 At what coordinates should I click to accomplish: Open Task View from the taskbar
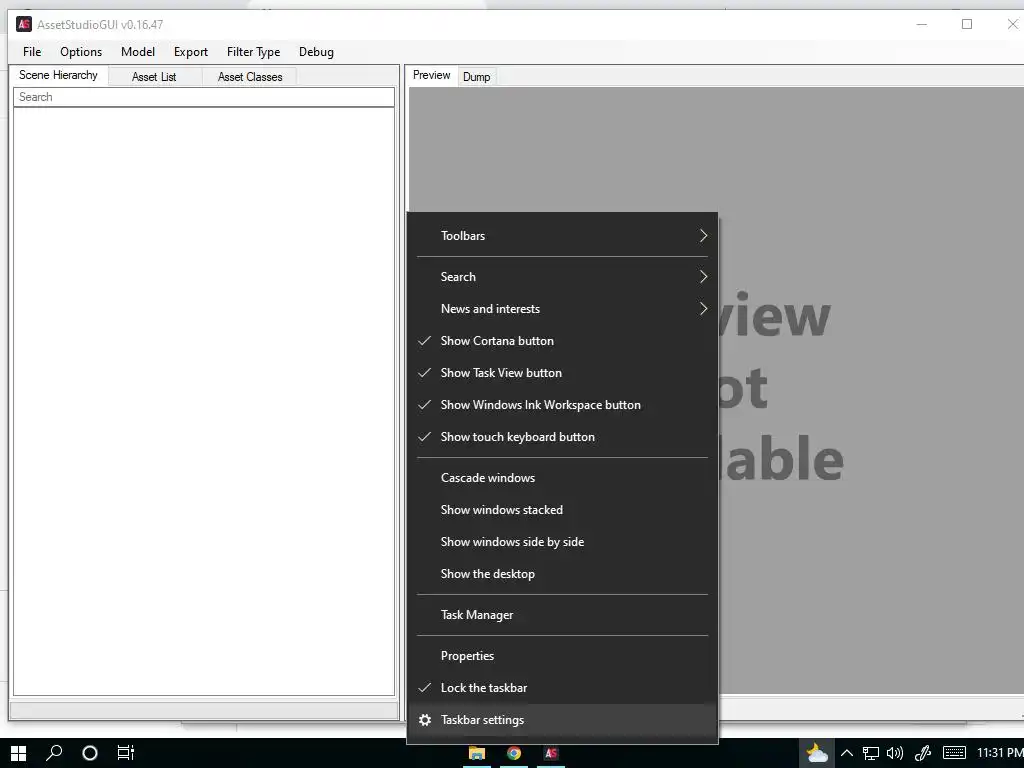[125, 753]
